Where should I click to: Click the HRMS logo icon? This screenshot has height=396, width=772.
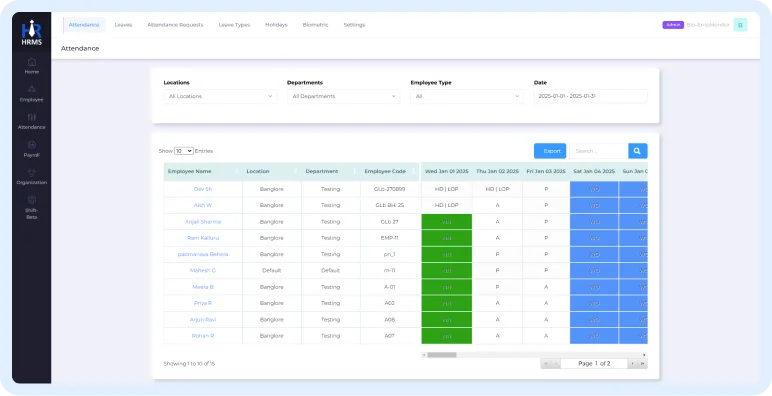tap(32, 33)
